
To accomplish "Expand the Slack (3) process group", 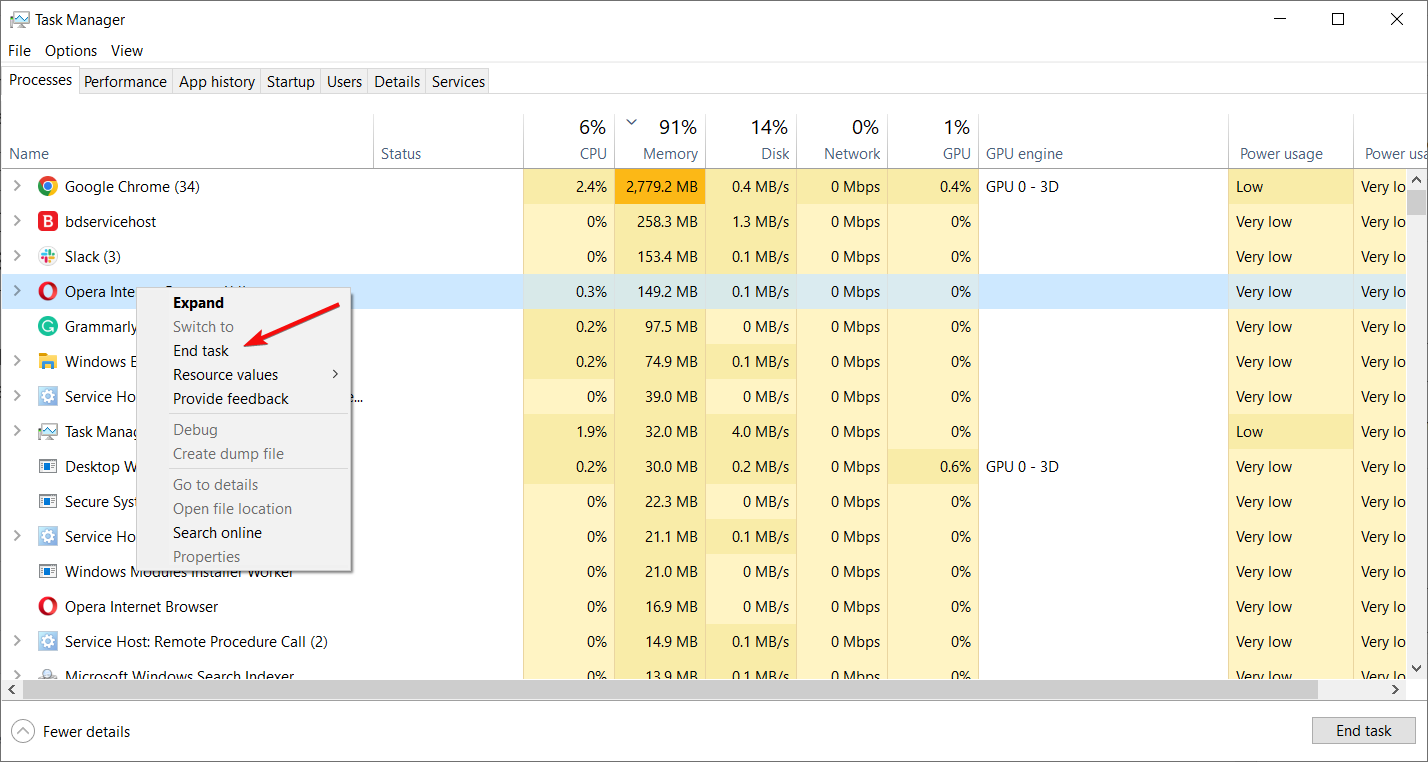I will (16, 256).
